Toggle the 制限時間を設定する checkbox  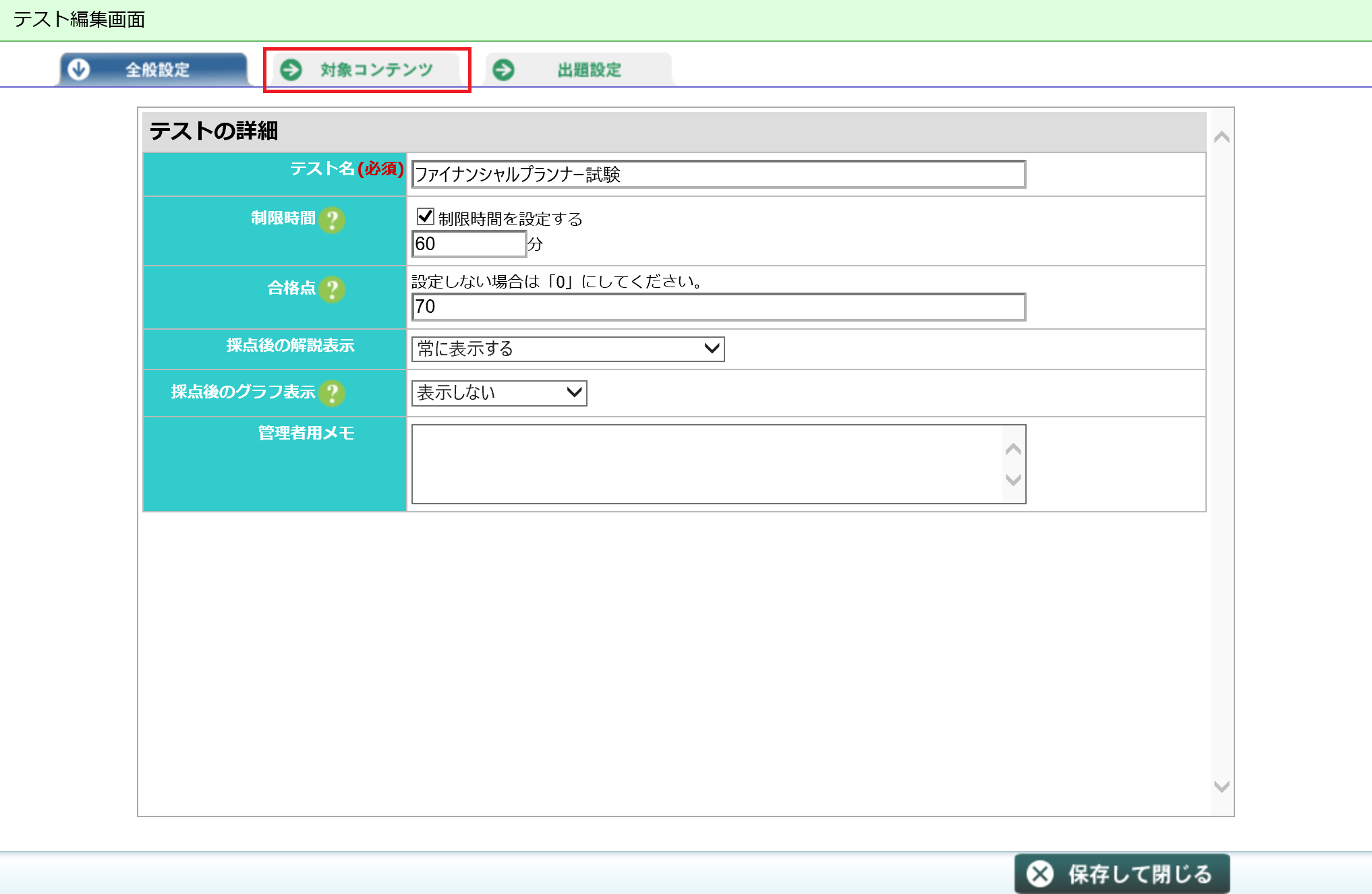point(425,216)
